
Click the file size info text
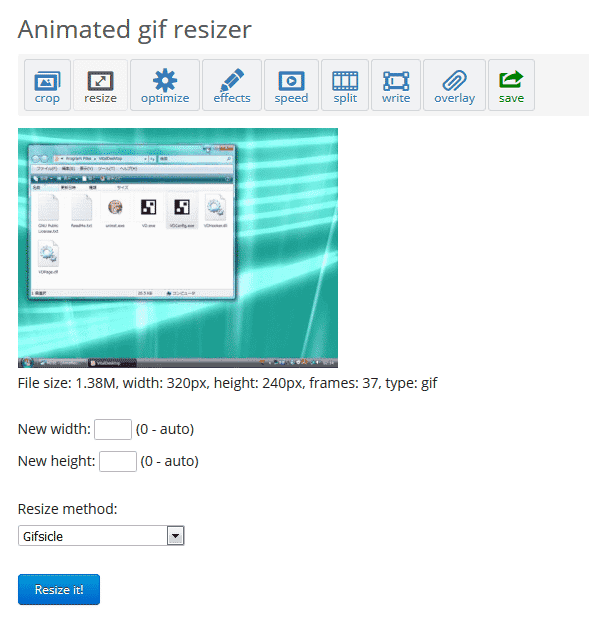tap(228, 383)
